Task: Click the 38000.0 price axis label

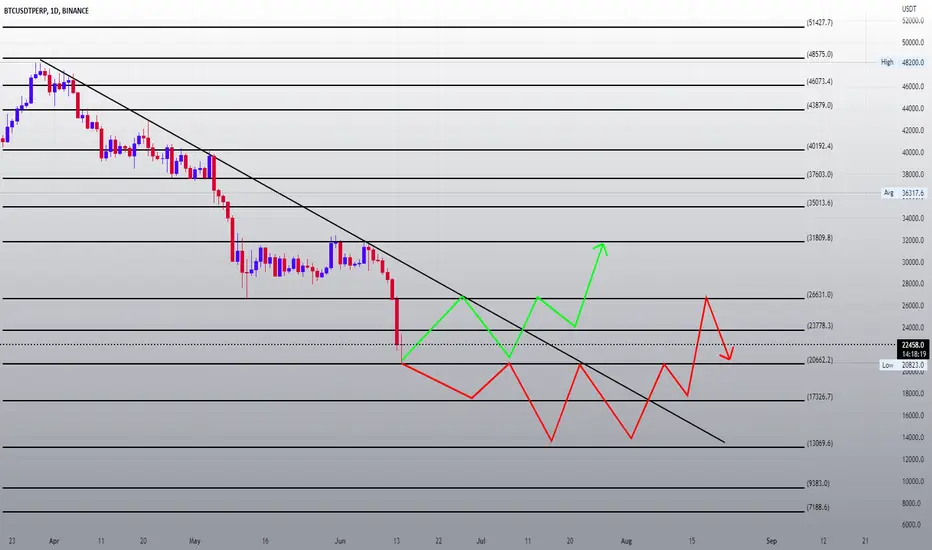Action: (x=913, y=175)
